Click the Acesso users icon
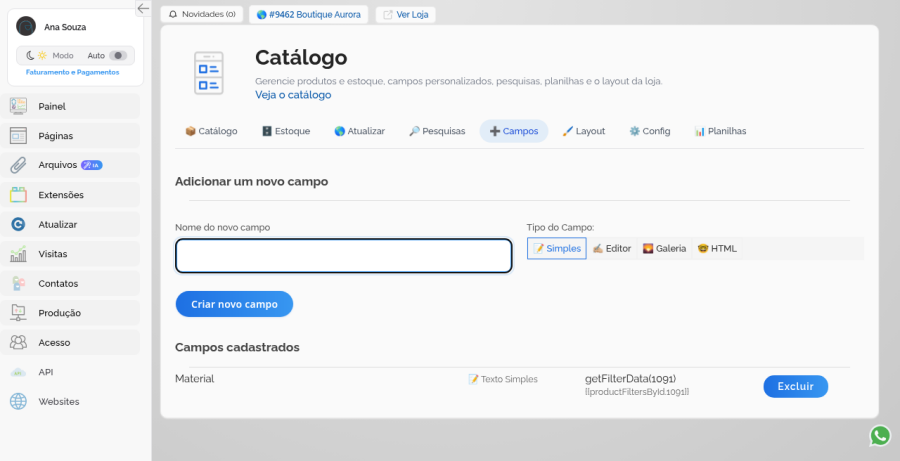This screenshot has height=461, width=900. click(x=18, y=343)
